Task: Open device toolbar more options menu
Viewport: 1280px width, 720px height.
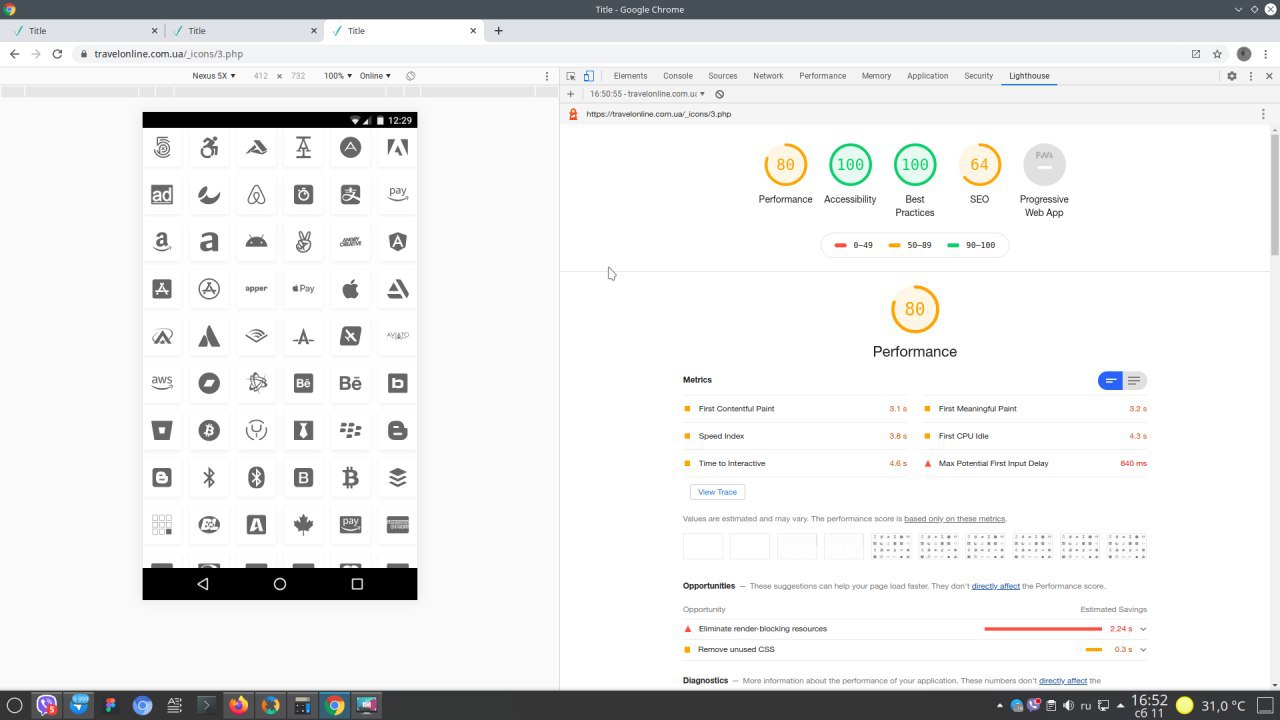Action: (x=546, y=76)
